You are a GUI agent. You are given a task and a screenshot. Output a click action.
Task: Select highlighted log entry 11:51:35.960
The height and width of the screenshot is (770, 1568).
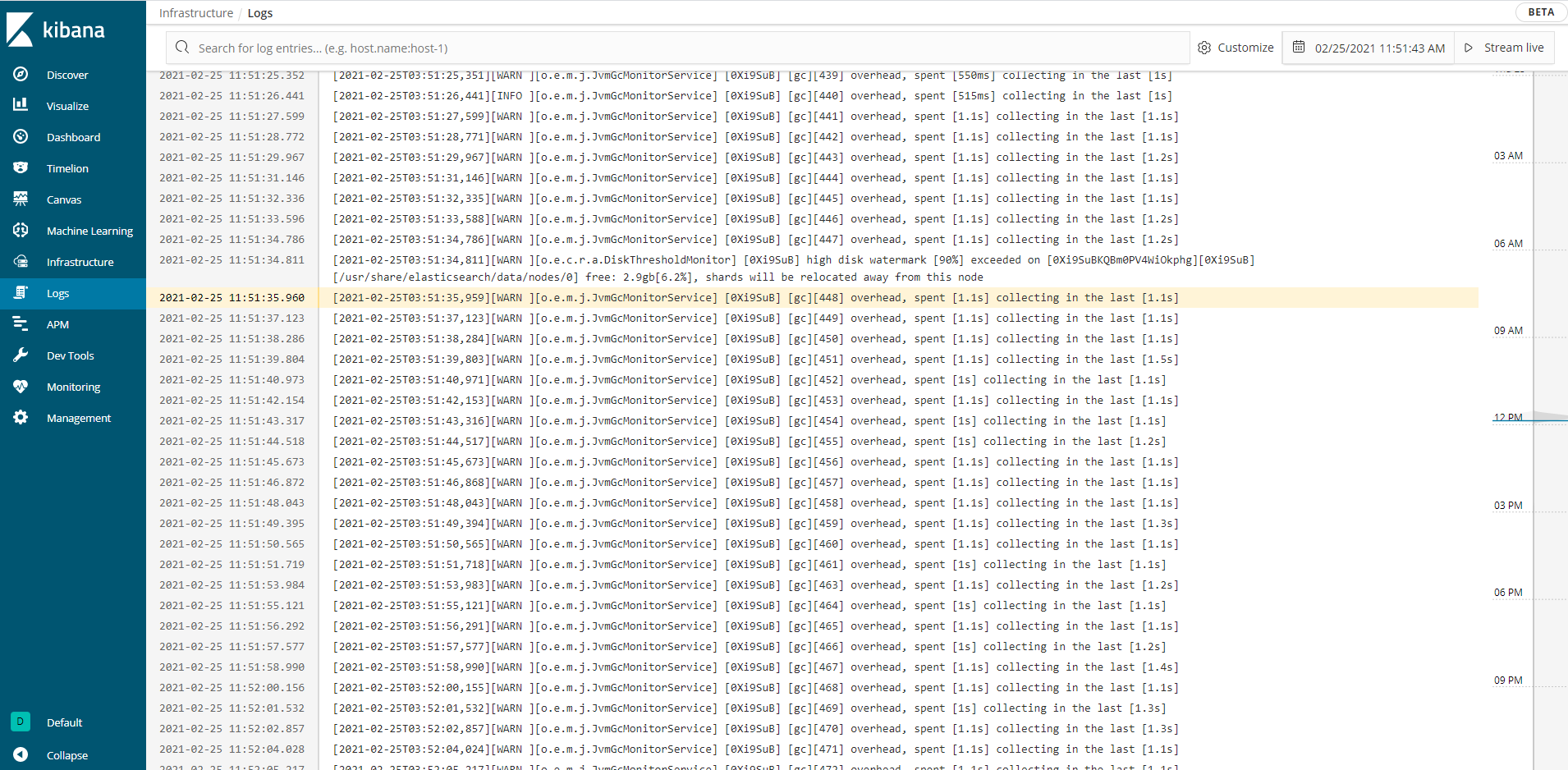(813, 298)
